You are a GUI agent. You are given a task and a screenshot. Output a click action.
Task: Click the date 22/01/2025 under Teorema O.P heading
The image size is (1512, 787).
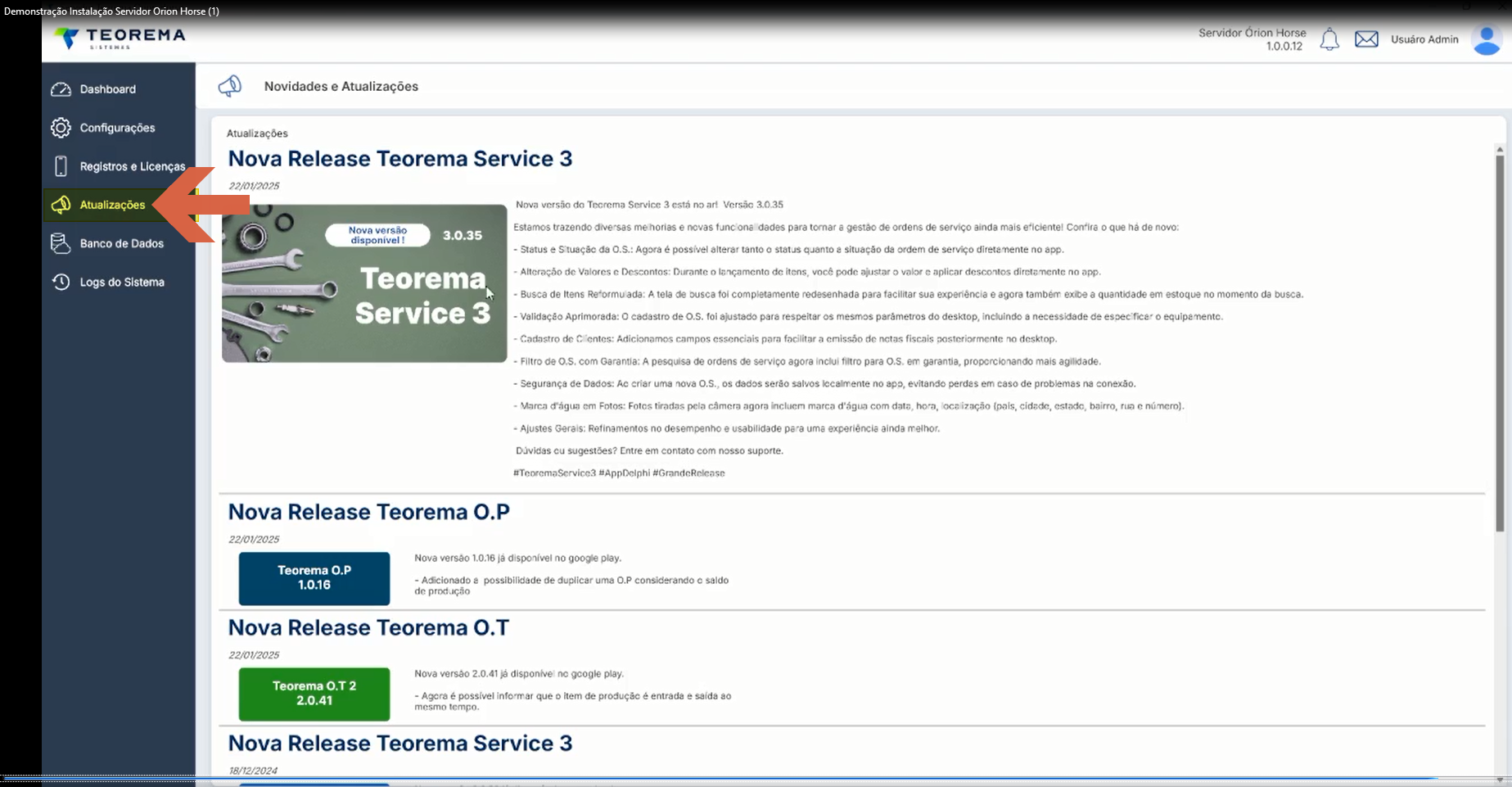254,539
